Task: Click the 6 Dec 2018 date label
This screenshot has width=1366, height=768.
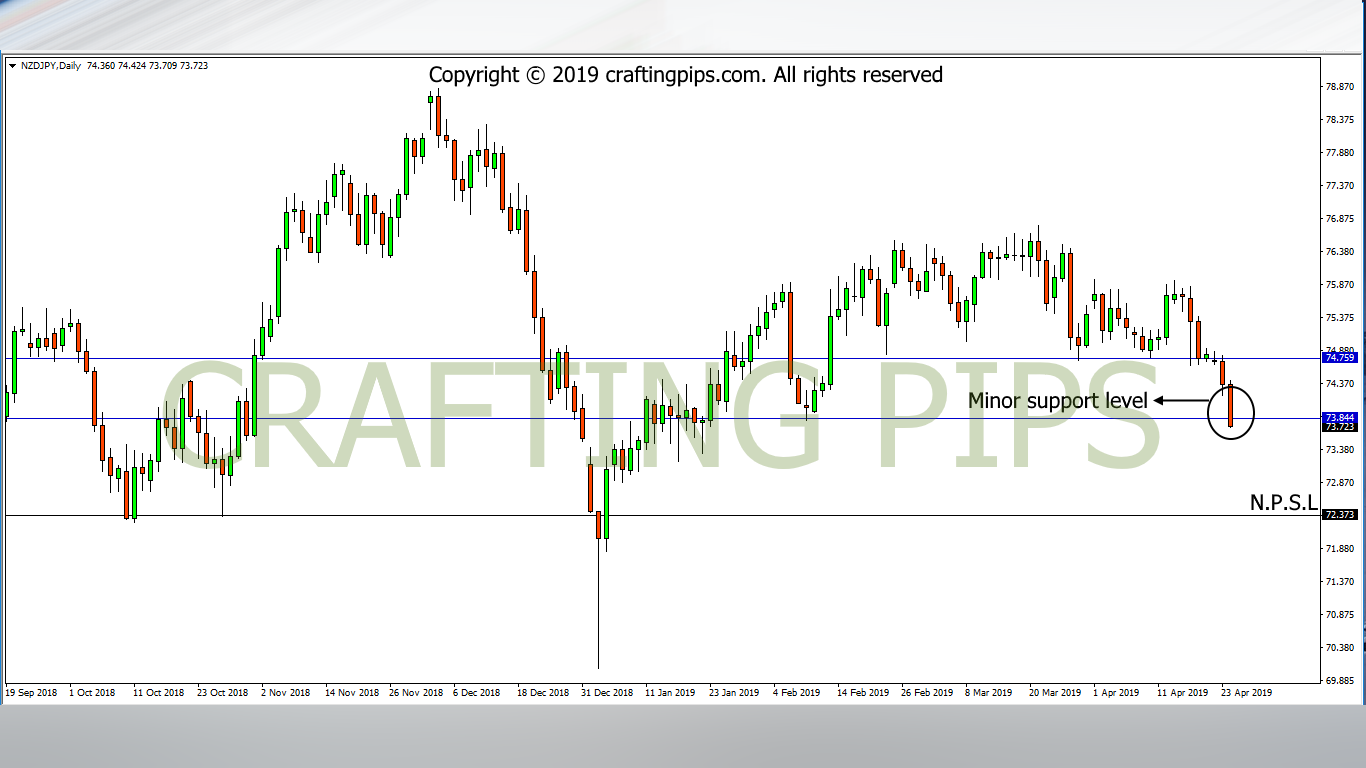Action: tap(477, 692)
